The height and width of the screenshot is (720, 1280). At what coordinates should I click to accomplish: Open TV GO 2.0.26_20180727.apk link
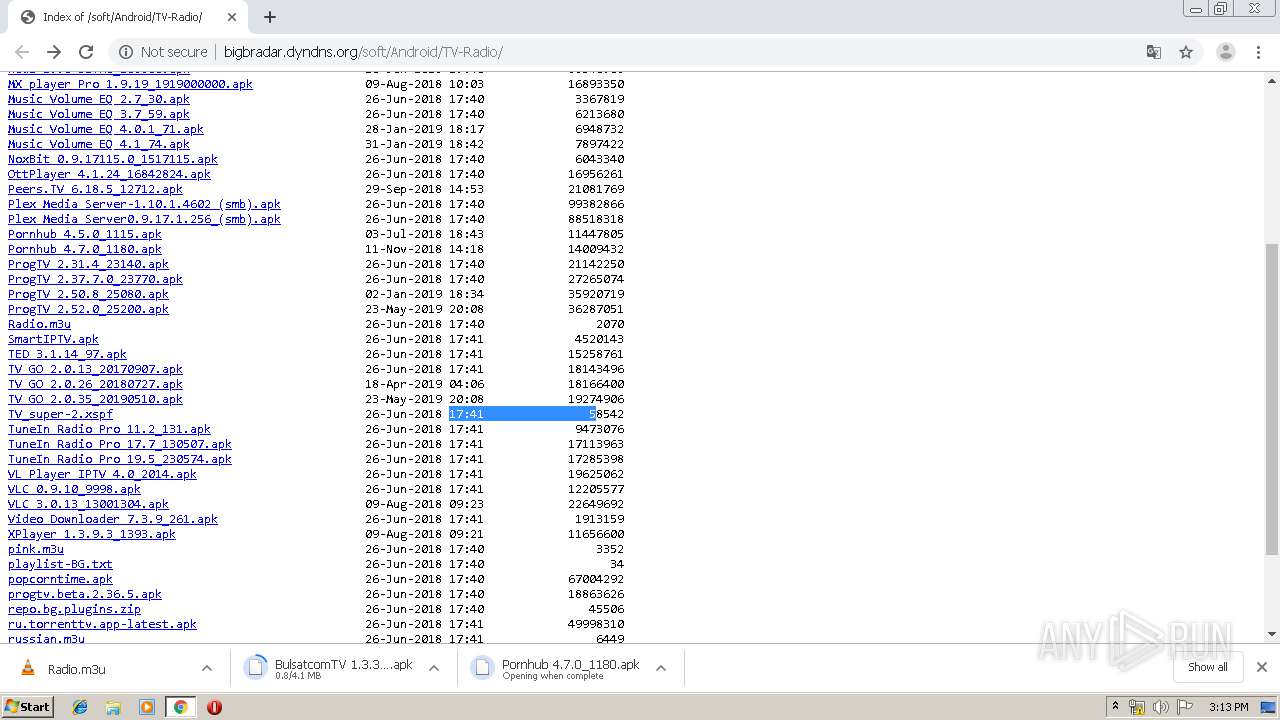click(95, 384)
